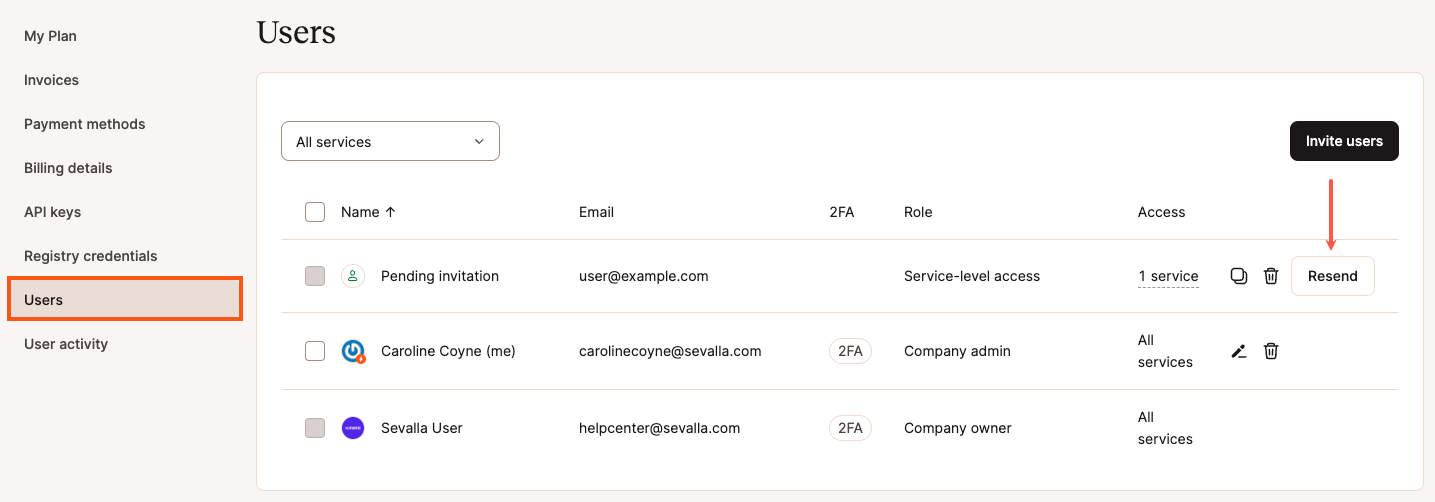Open Registry credentials in sidebar
Image resolution: width=1435 pixels, height=502 pixels.
(91, 256)
